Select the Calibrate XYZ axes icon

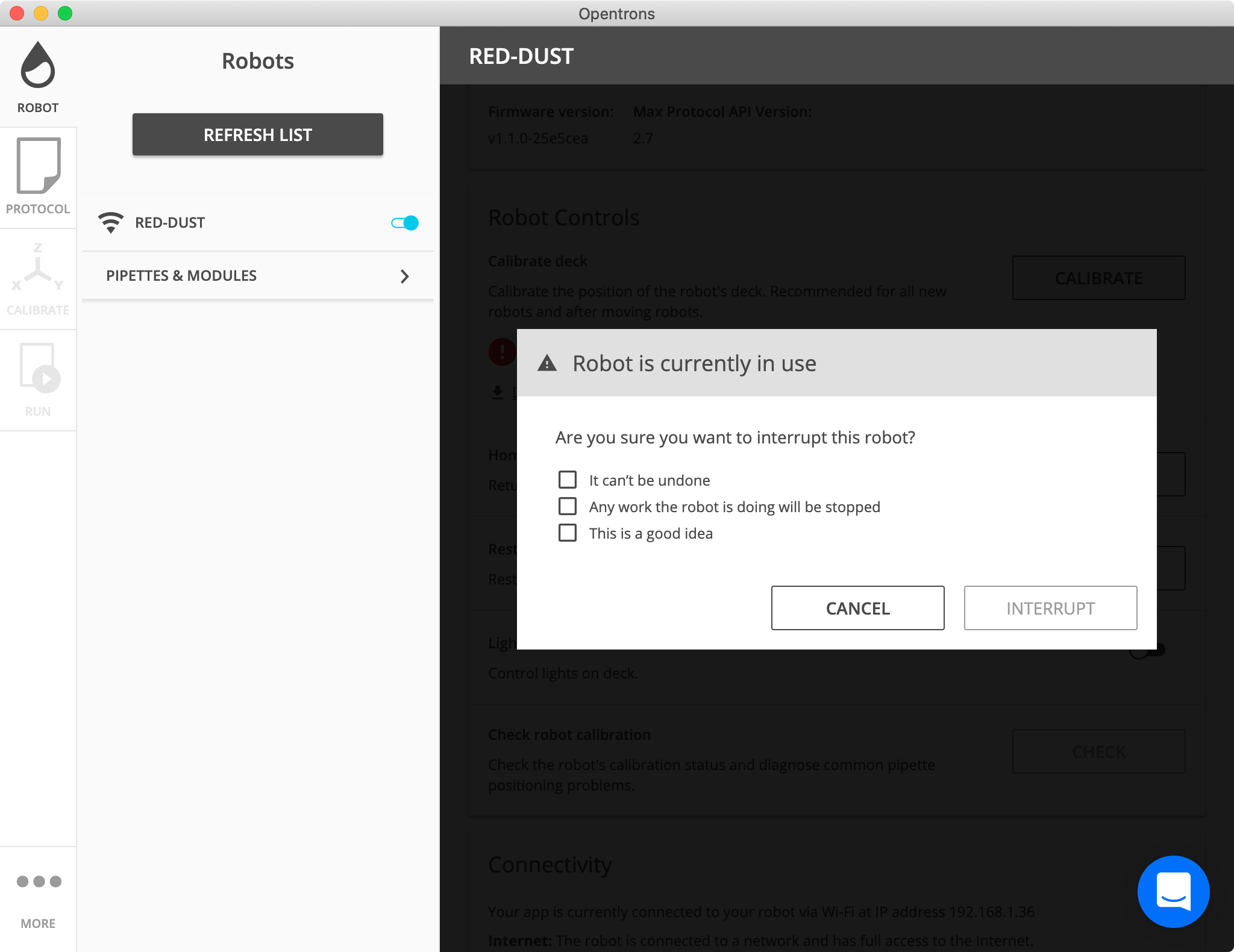click(38, 268)
